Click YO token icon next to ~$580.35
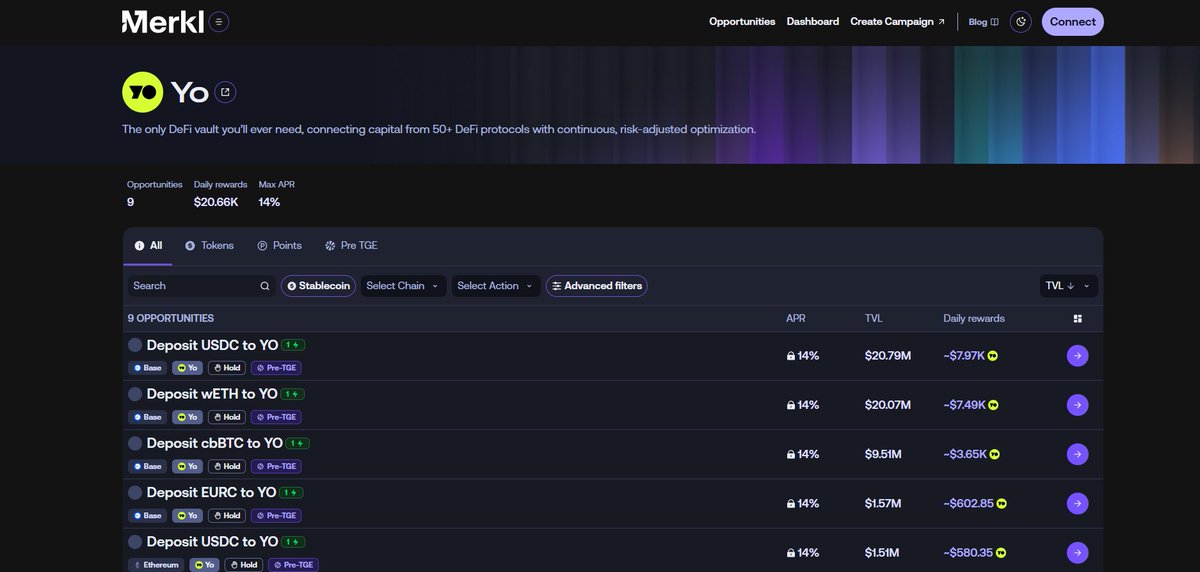The height and width of the screenshot is (572, 1200). click(1000, 552)
